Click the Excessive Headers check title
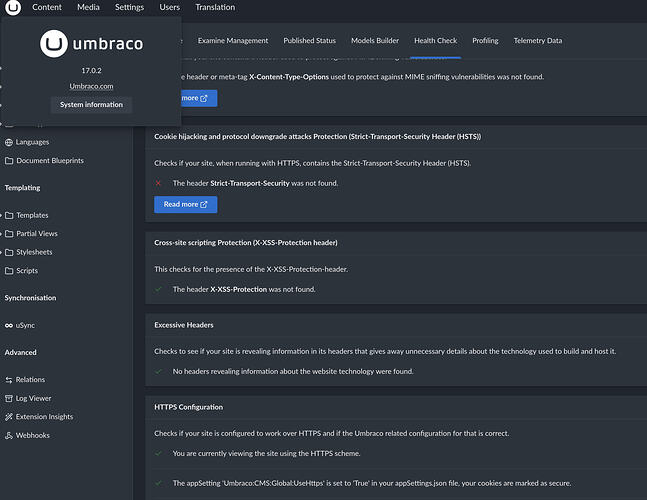Image resolution: width=647 pixels, height=500 pixels. [x=184, y=325]
